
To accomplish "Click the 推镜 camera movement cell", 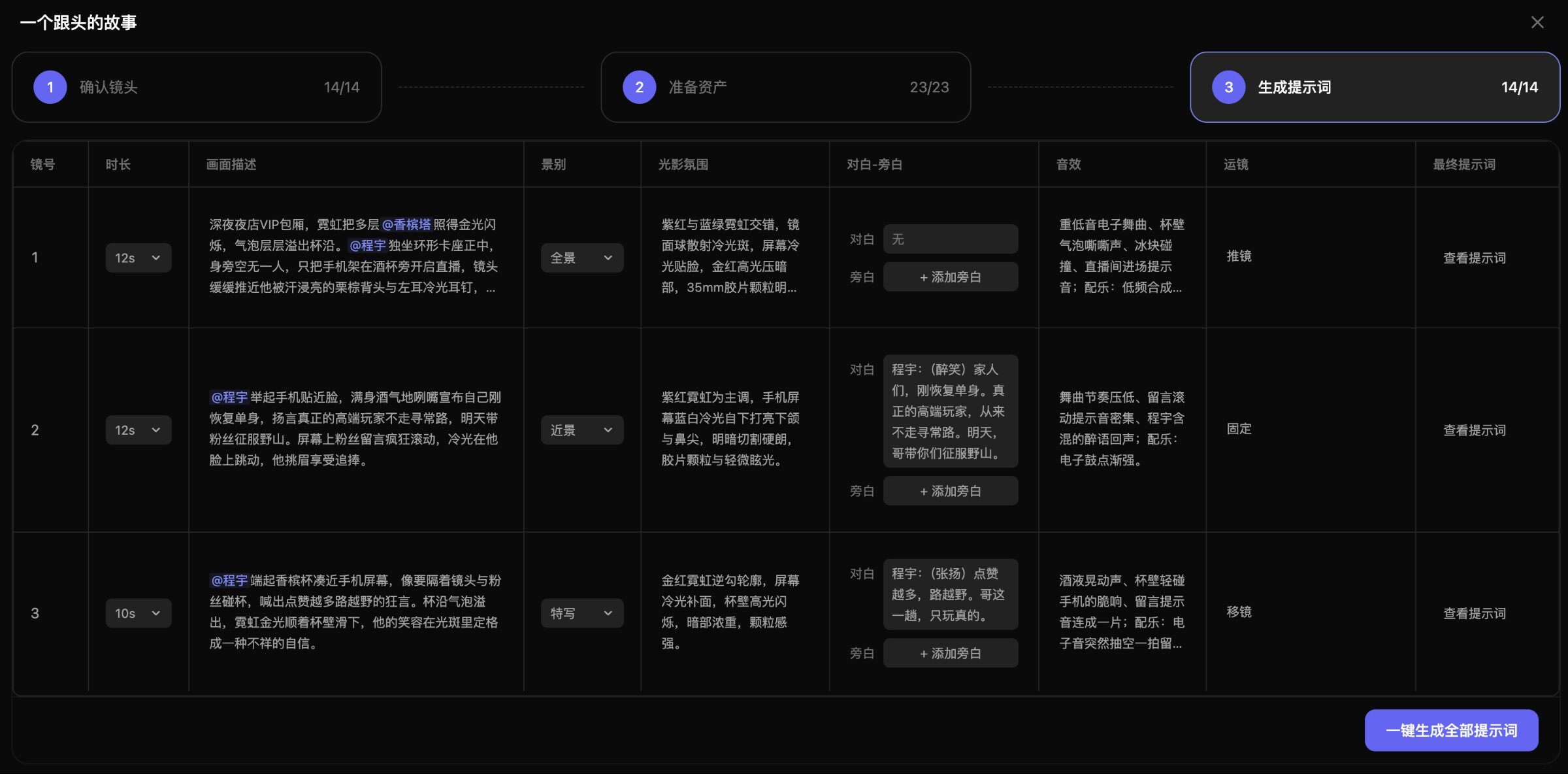I will [x=1239, y=256].
